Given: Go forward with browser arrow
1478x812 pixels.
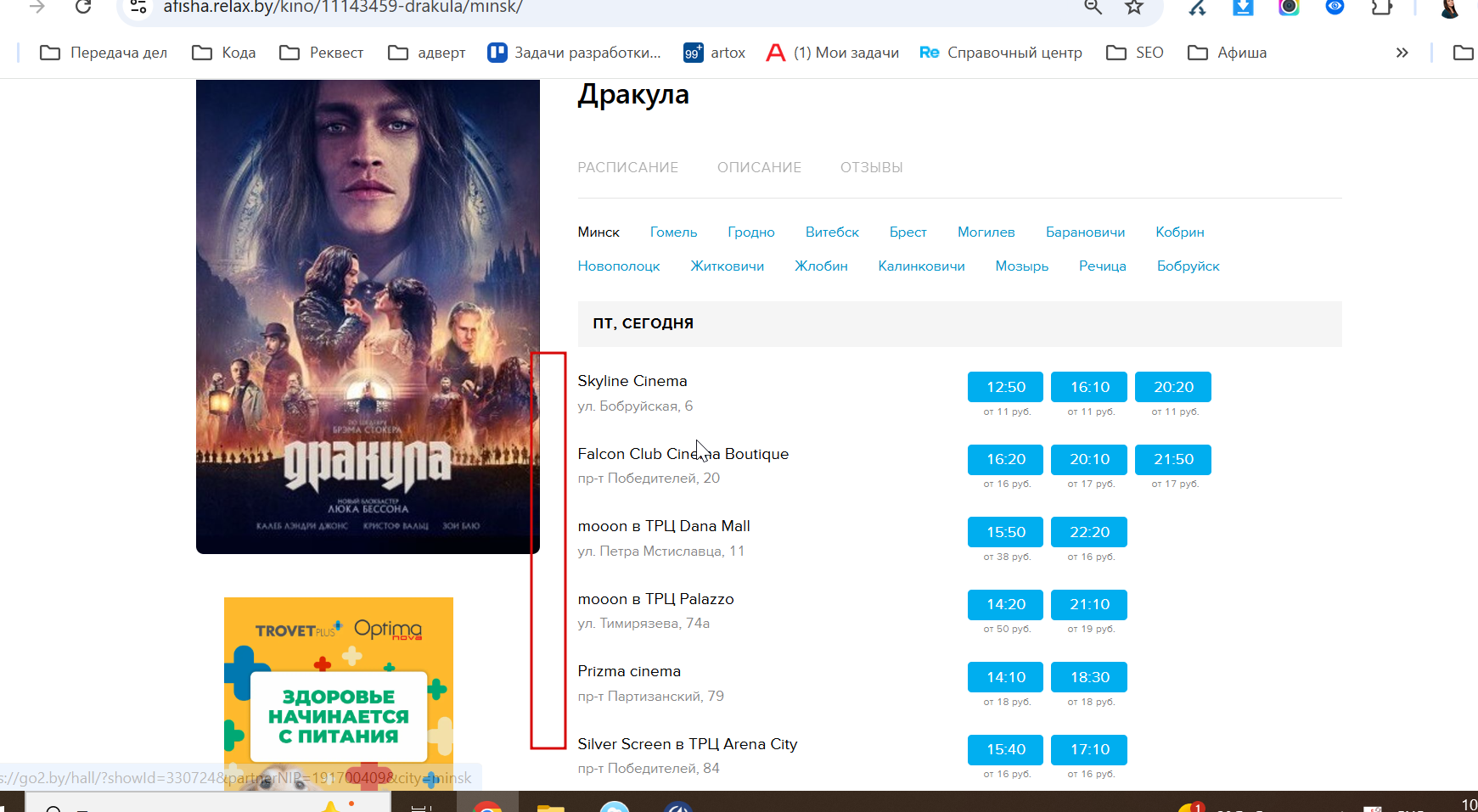Looking at the screenshot, I should point(37,8).
